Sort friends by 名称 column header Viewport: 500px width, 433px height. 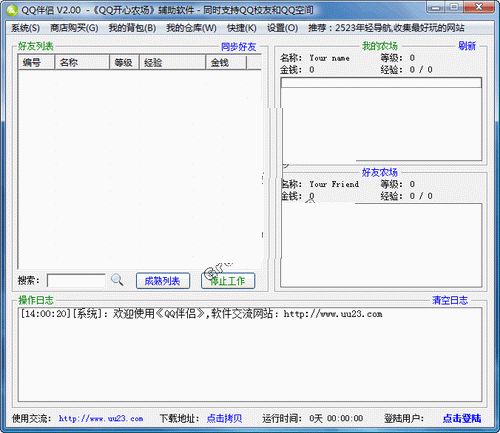(82, 62)
